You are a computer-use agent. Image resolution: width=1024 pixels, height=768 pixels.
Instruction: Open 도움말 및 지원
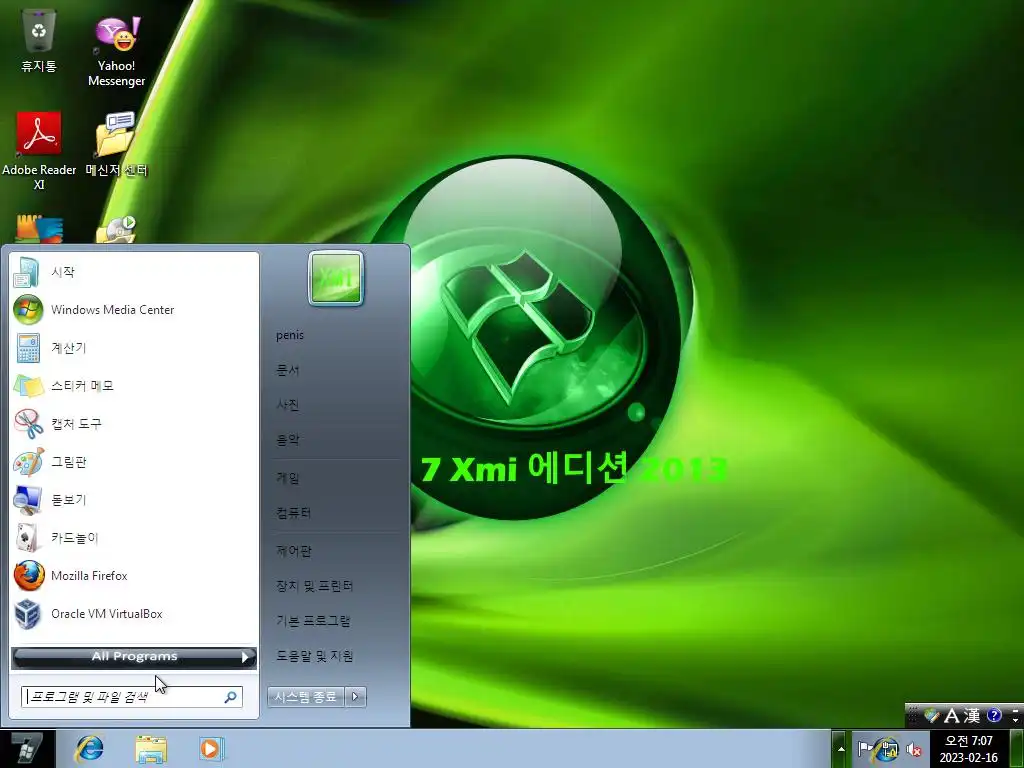tap(314, 656)
